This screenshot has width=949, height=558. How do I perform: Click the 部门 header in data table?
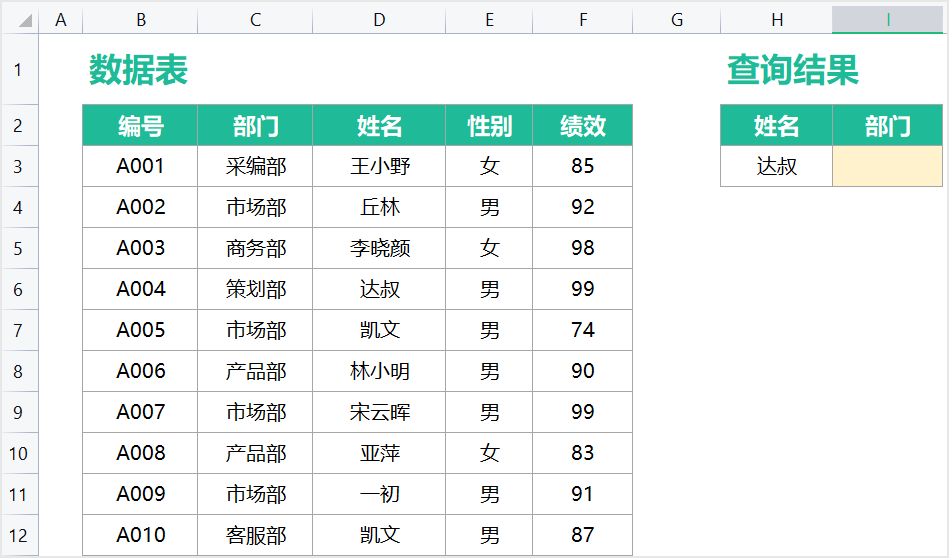(255, 125)
